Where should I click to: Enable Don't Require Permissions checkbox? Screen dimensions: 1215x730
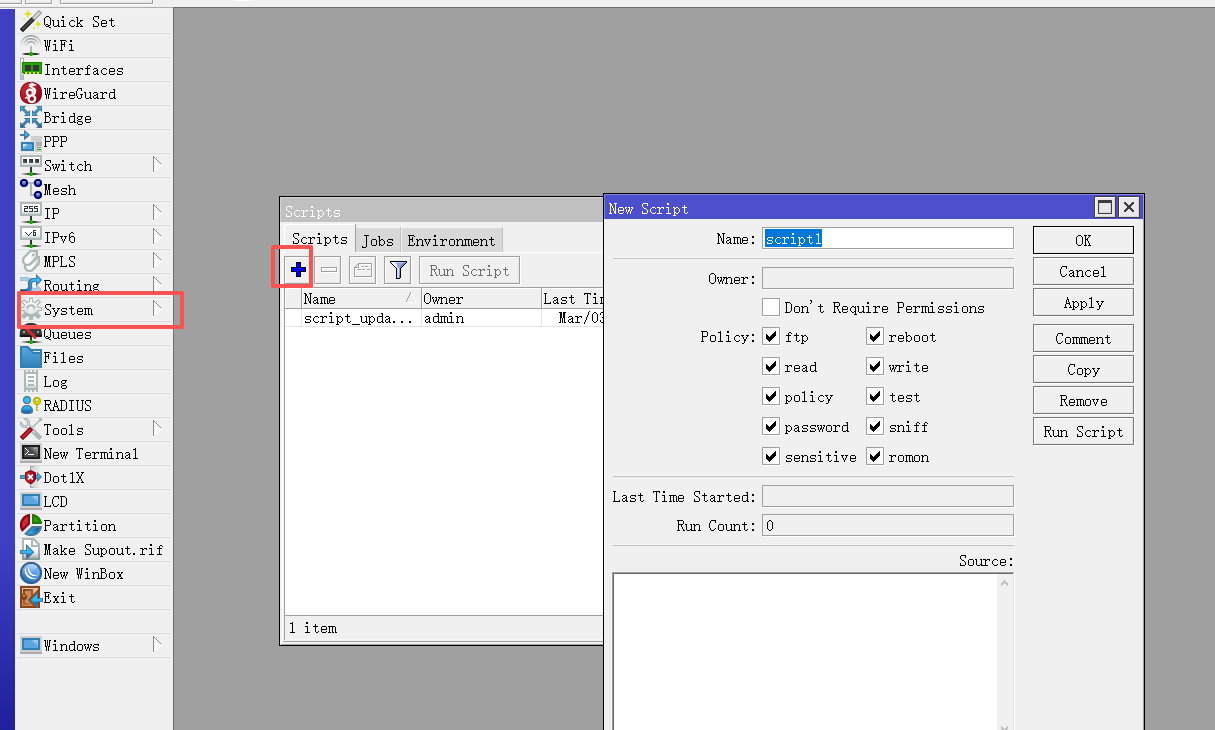771,307
